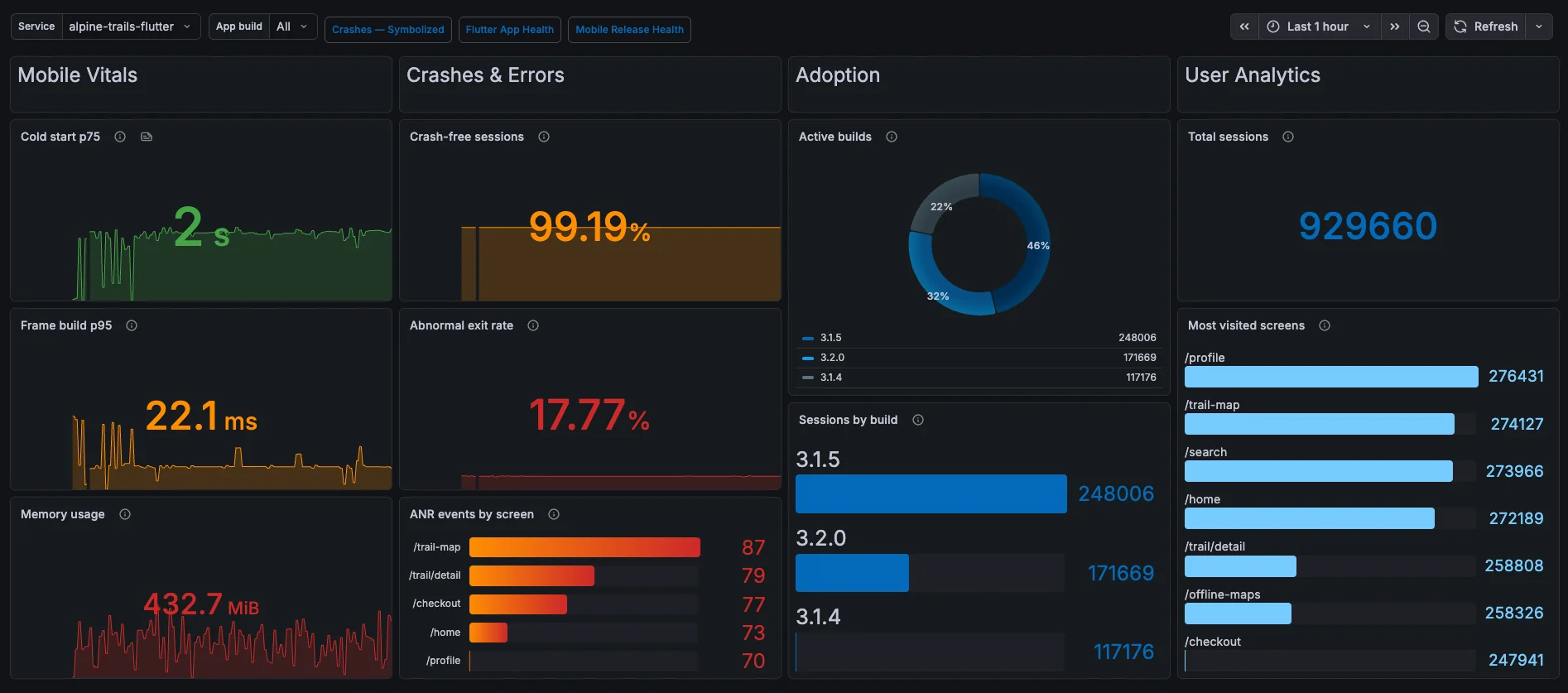The image size is (1568, 693).
Task: Shift time range backward
Action: click(1244, 26)
